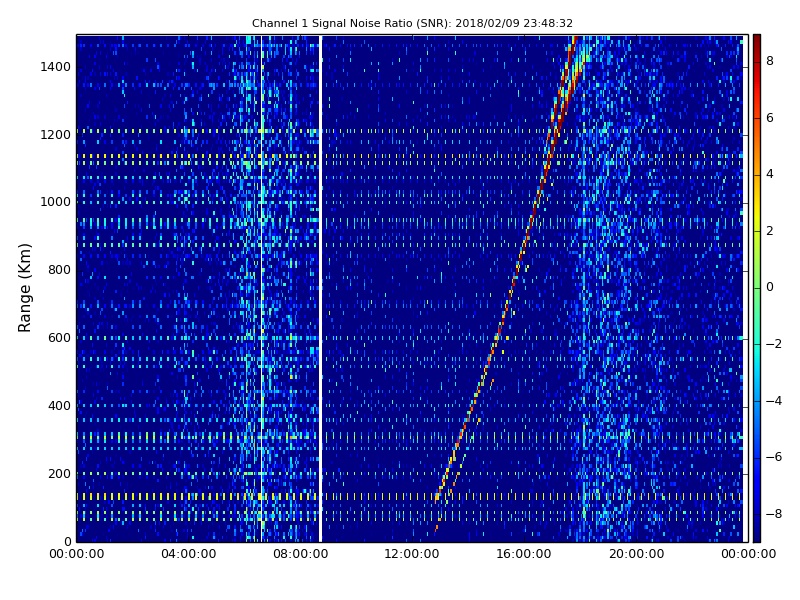Screen dimensions: 800x600
Task: Click the colorbar tick label '−4'
Action: tap(773, 401)
